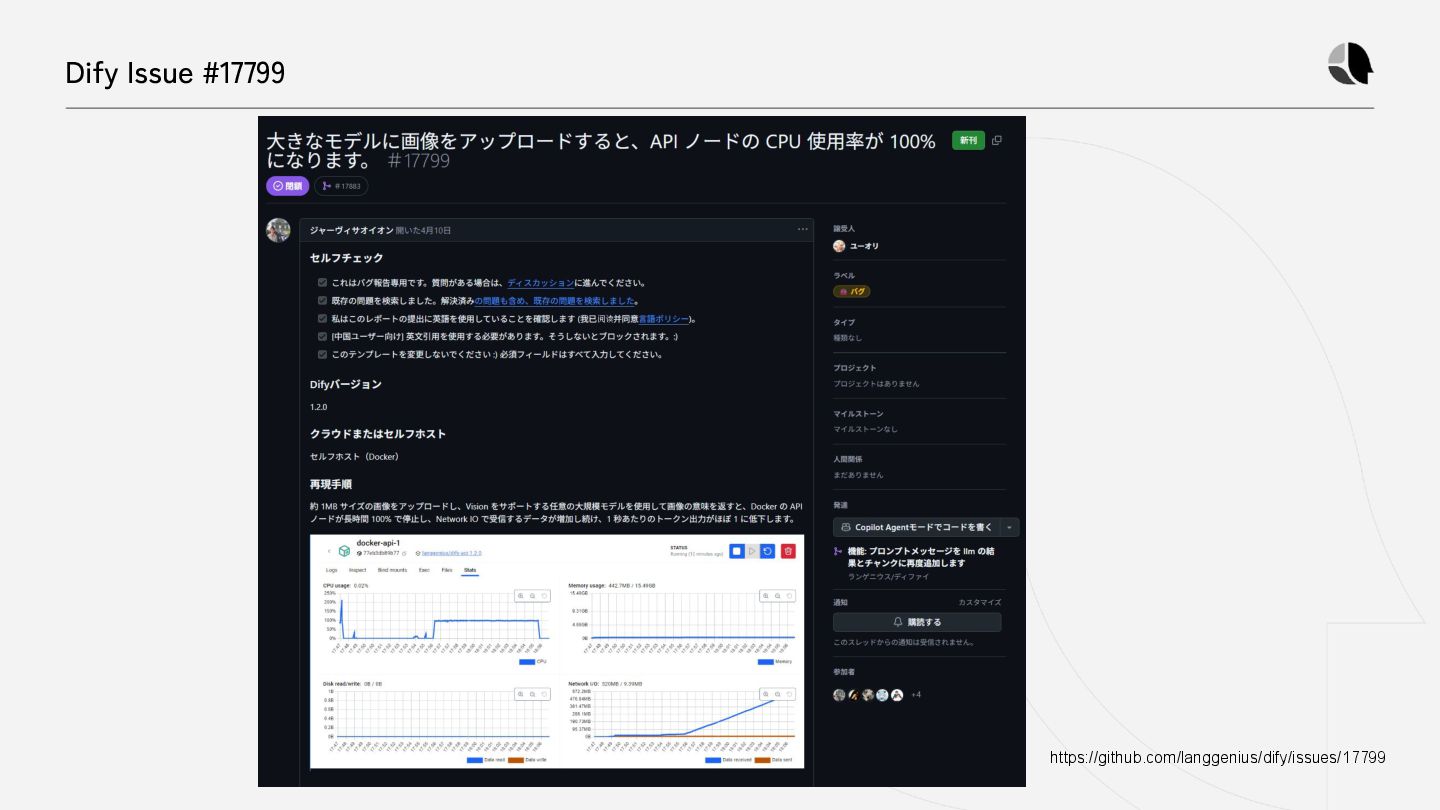Click the purple 問題 status badge
This screenshot has height=810, width=1440.
click(x=287, y=186)
